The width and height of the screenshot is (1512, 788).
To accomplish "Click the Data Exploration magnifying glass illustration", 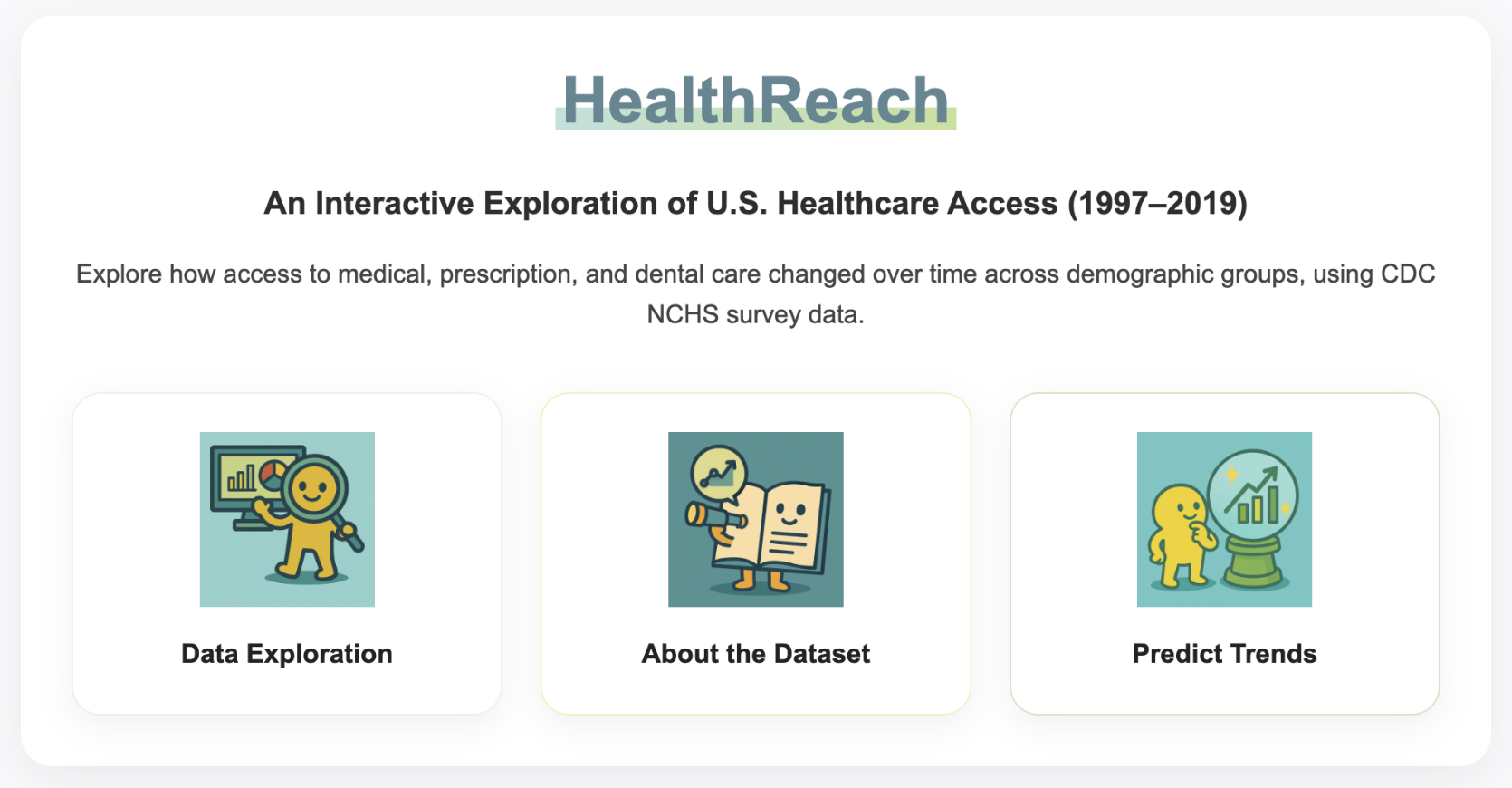I will point(286,518).
